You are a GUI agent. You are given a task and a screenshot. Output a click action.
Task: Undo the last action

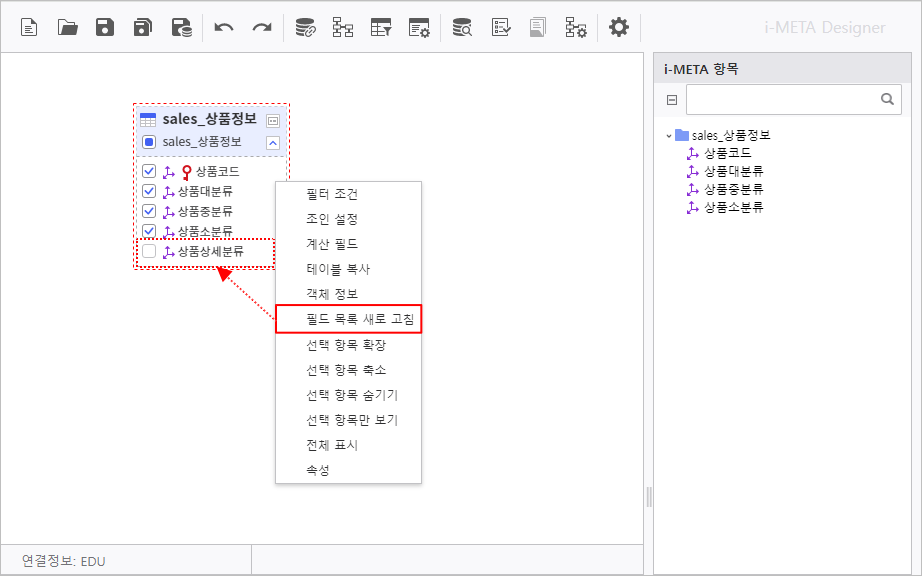[x=223, y=28]
